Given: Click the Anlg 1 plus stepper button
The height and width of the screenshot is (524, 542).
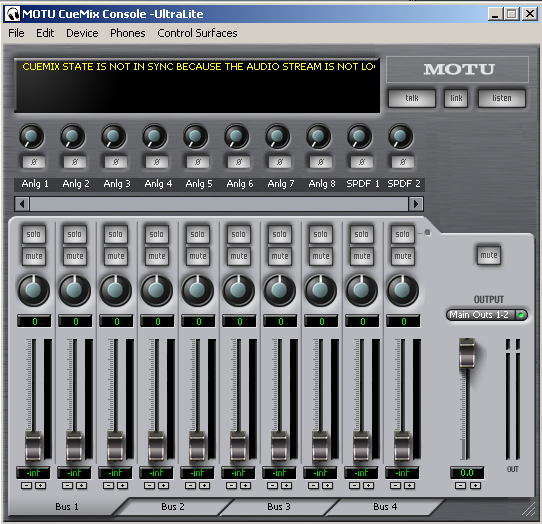Looking at the screenshot, I should 40,486.
